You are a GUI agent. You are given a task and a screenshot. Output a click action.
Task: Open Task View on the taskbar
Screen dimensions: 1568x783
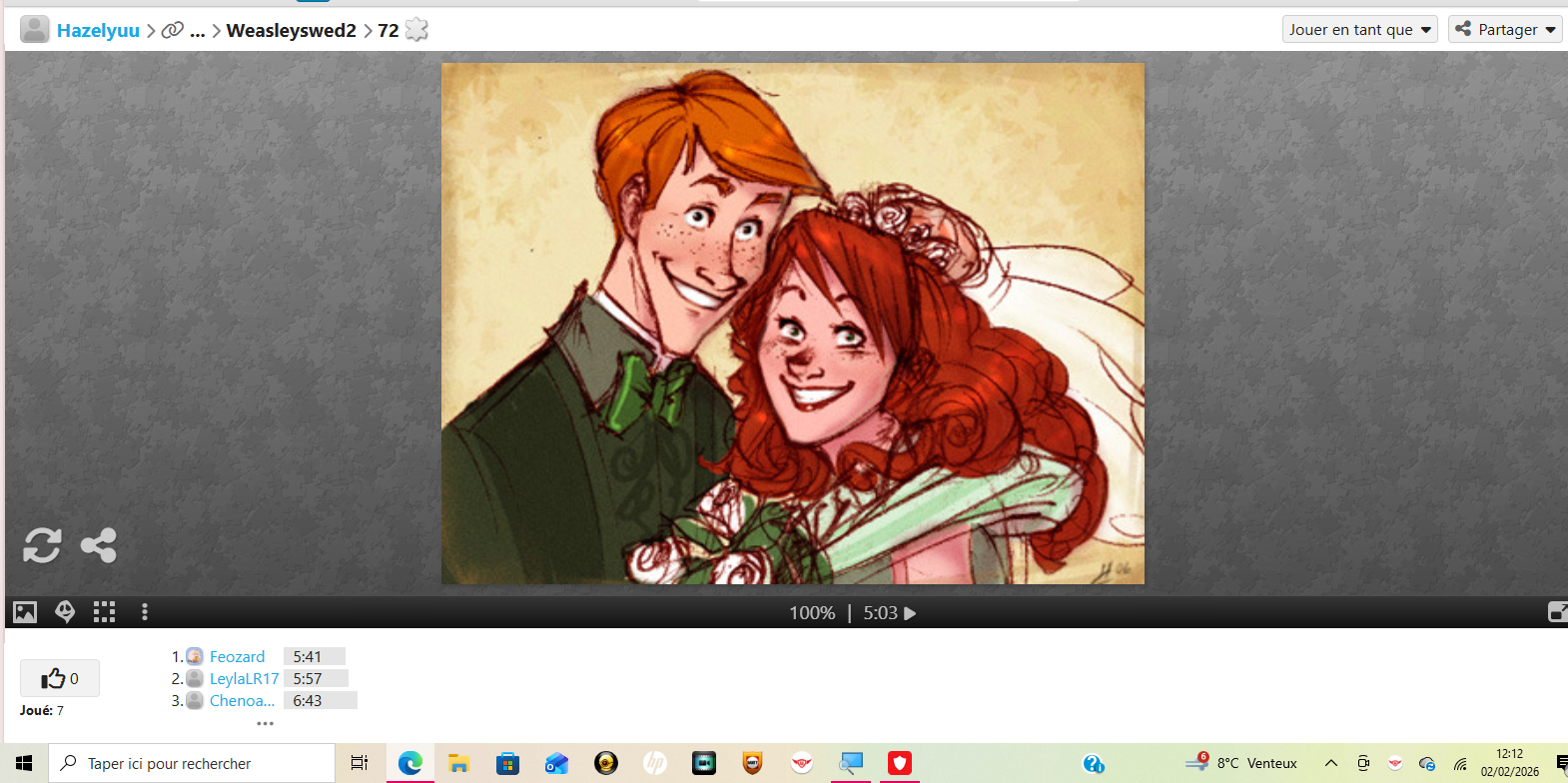[x=360, y=763]
